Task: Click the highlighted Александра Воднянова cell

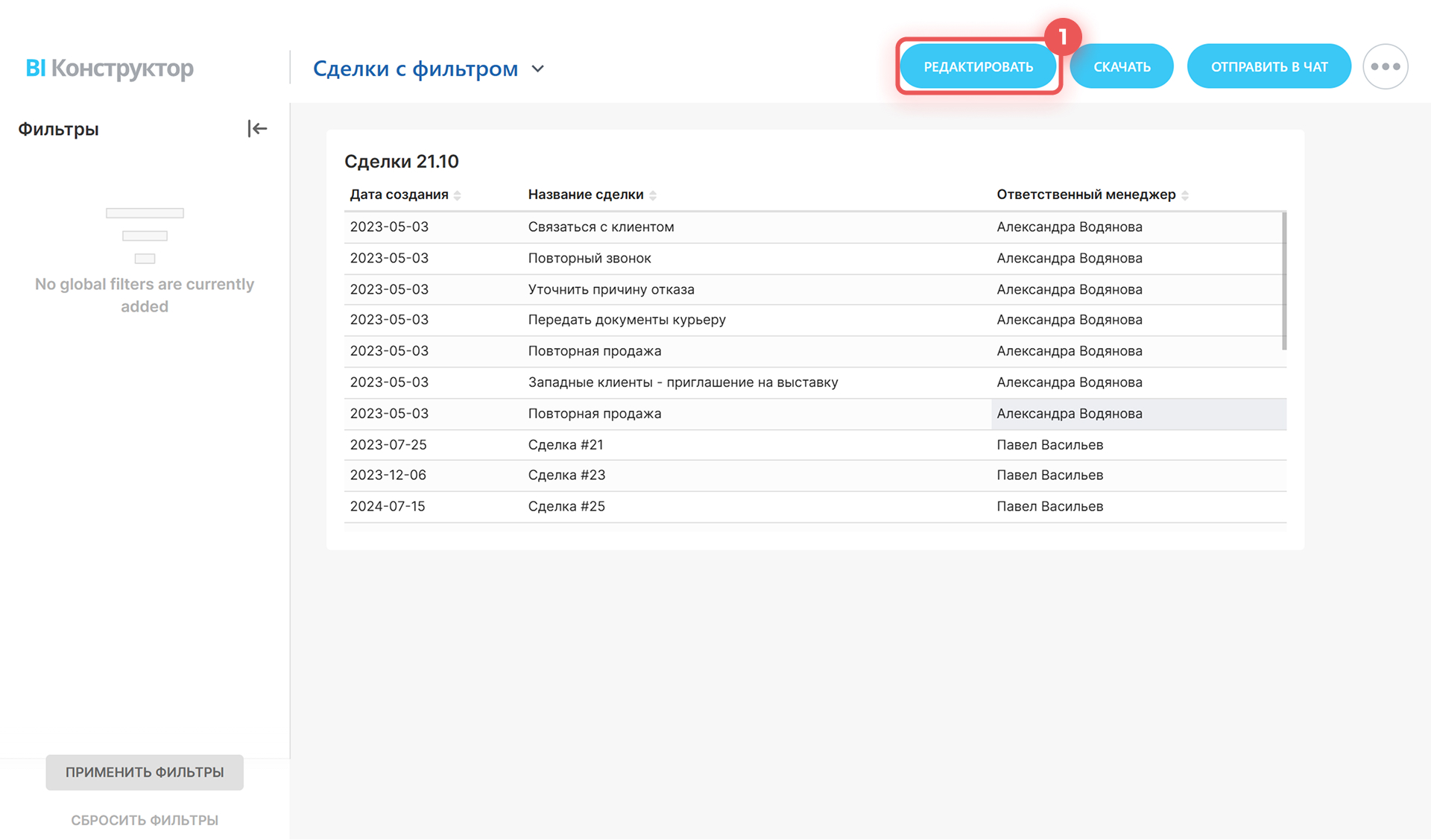Action: coord(1069,414)
